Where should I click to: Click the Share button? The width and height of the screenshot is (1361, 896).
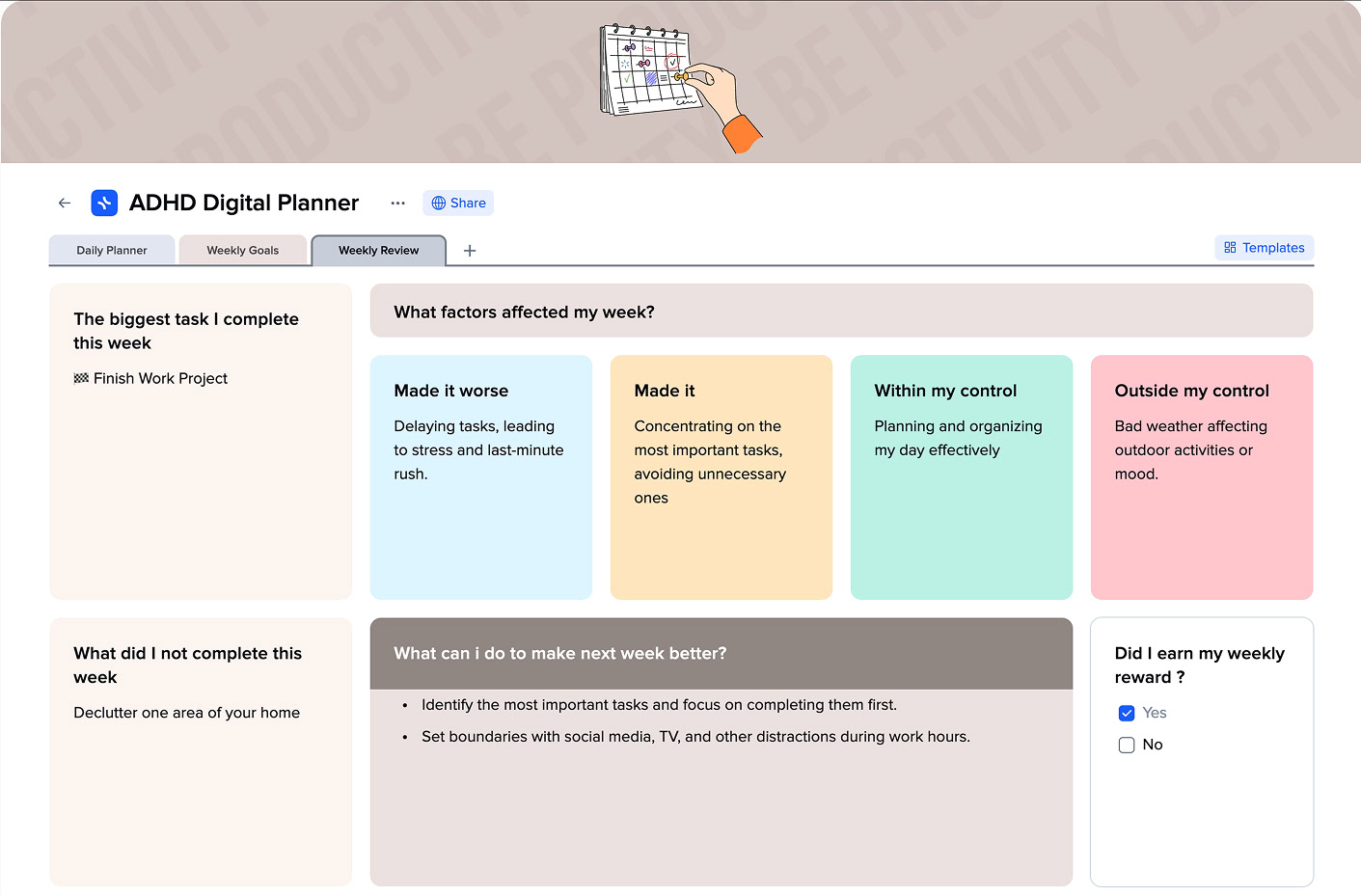(x=458, y=203)
